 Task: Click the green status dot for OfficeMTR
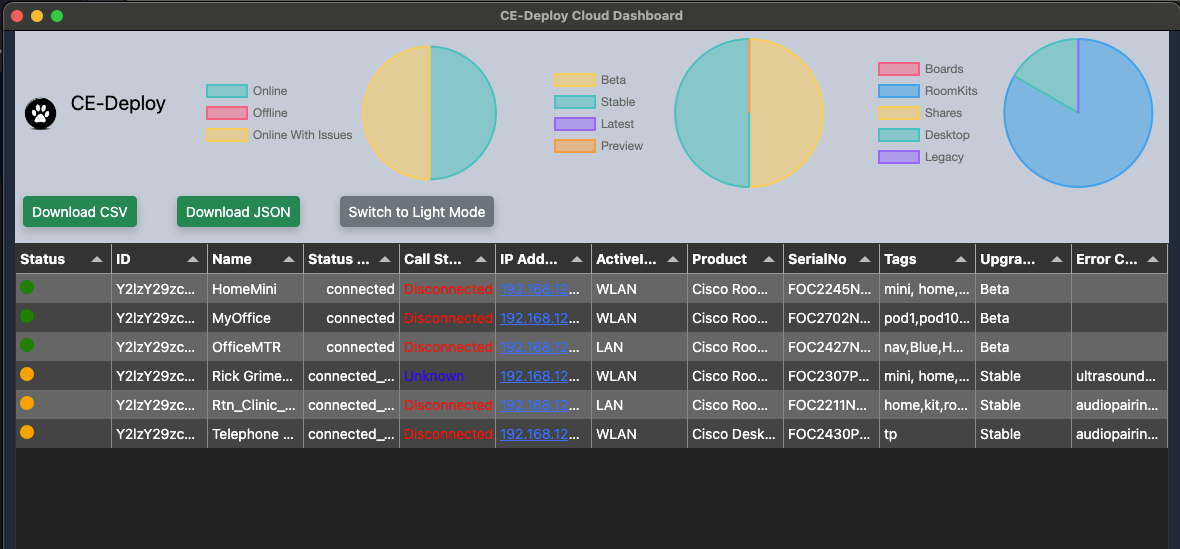(27, 346)
